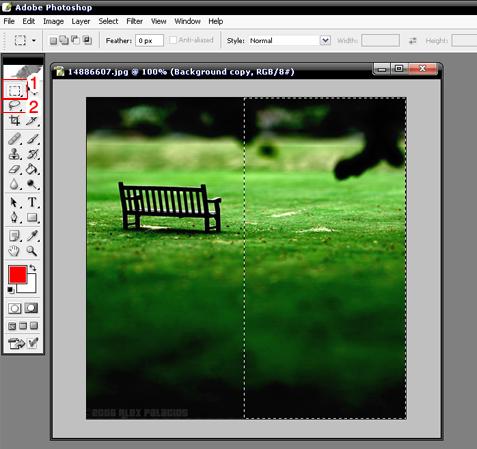Choose Add to selection mode

coord(64,40)
